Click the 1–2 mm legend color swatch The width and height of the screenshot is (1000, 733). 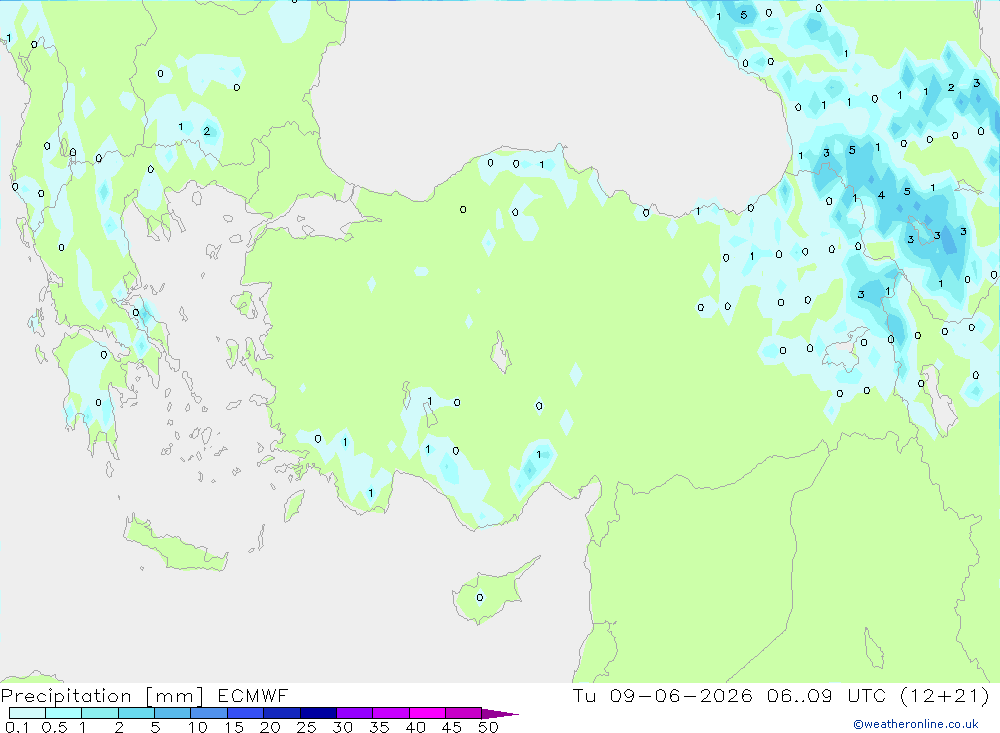click(99, 713)
